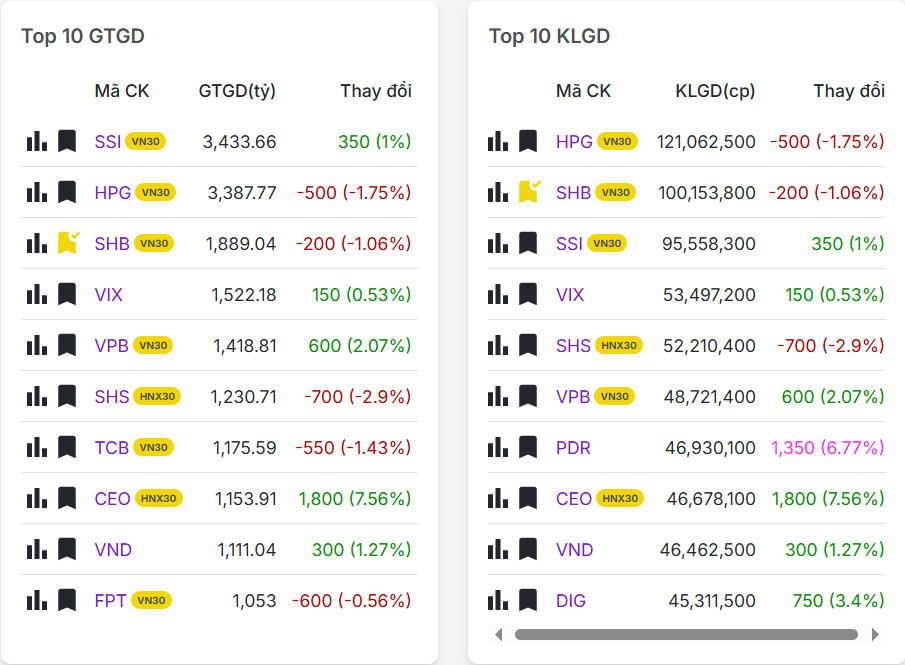Open the chart icon for SSI in Top 10 KLGD
The width and height of the screenshot is (905, 665).
click(498, 243)
